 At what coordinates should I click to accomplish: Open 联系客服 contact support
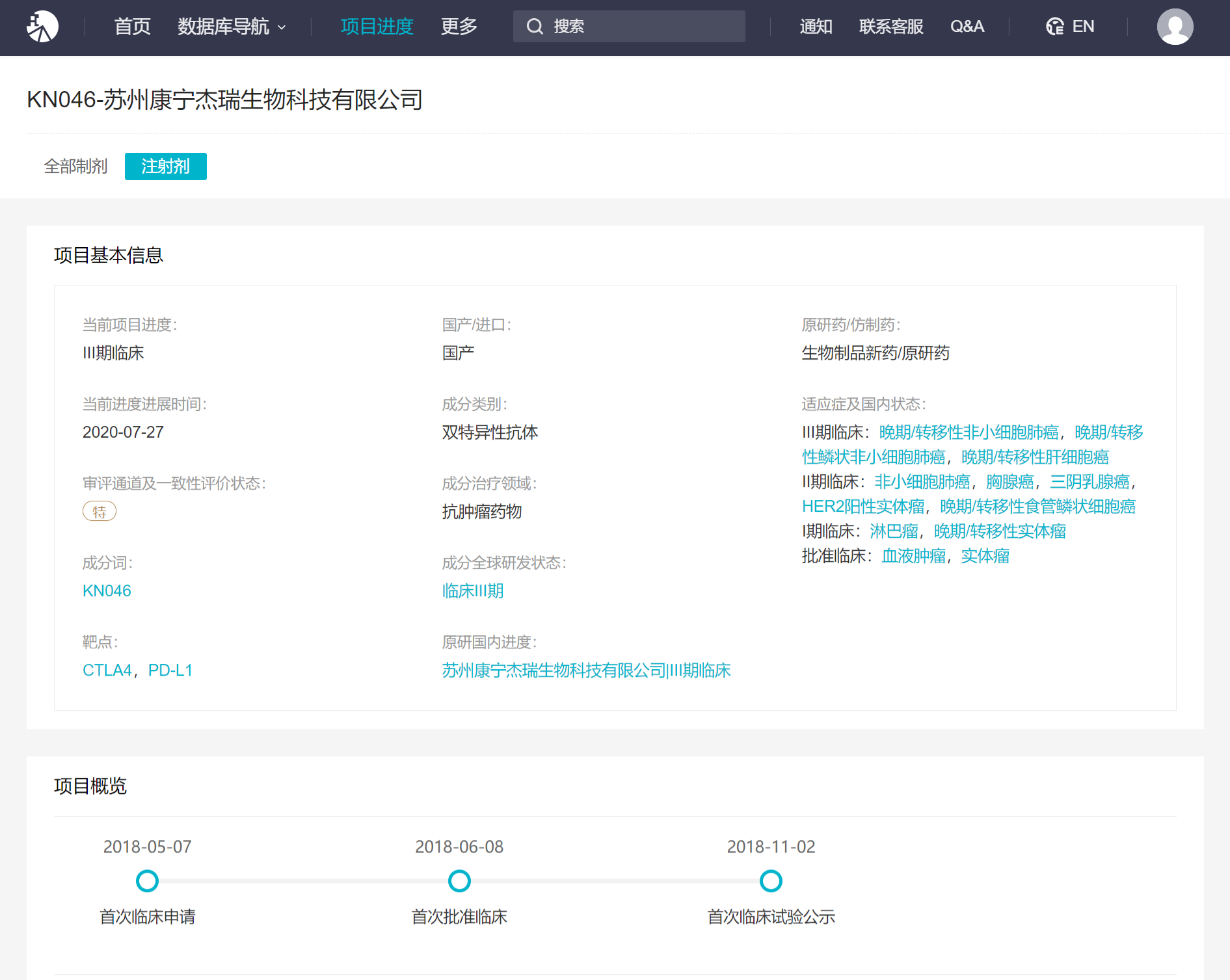pyautogui.click(x=891, y=27)
